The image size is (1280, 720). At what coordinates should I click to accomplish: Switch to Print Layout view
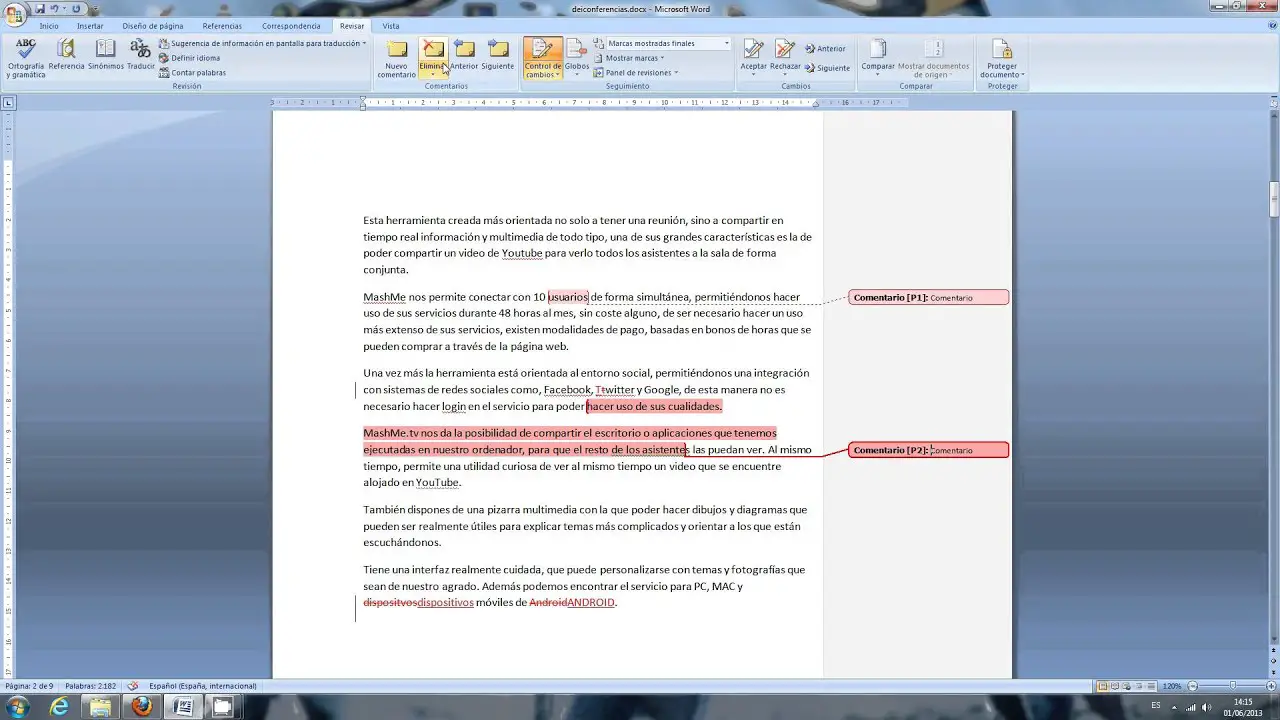pos(1103,686)
